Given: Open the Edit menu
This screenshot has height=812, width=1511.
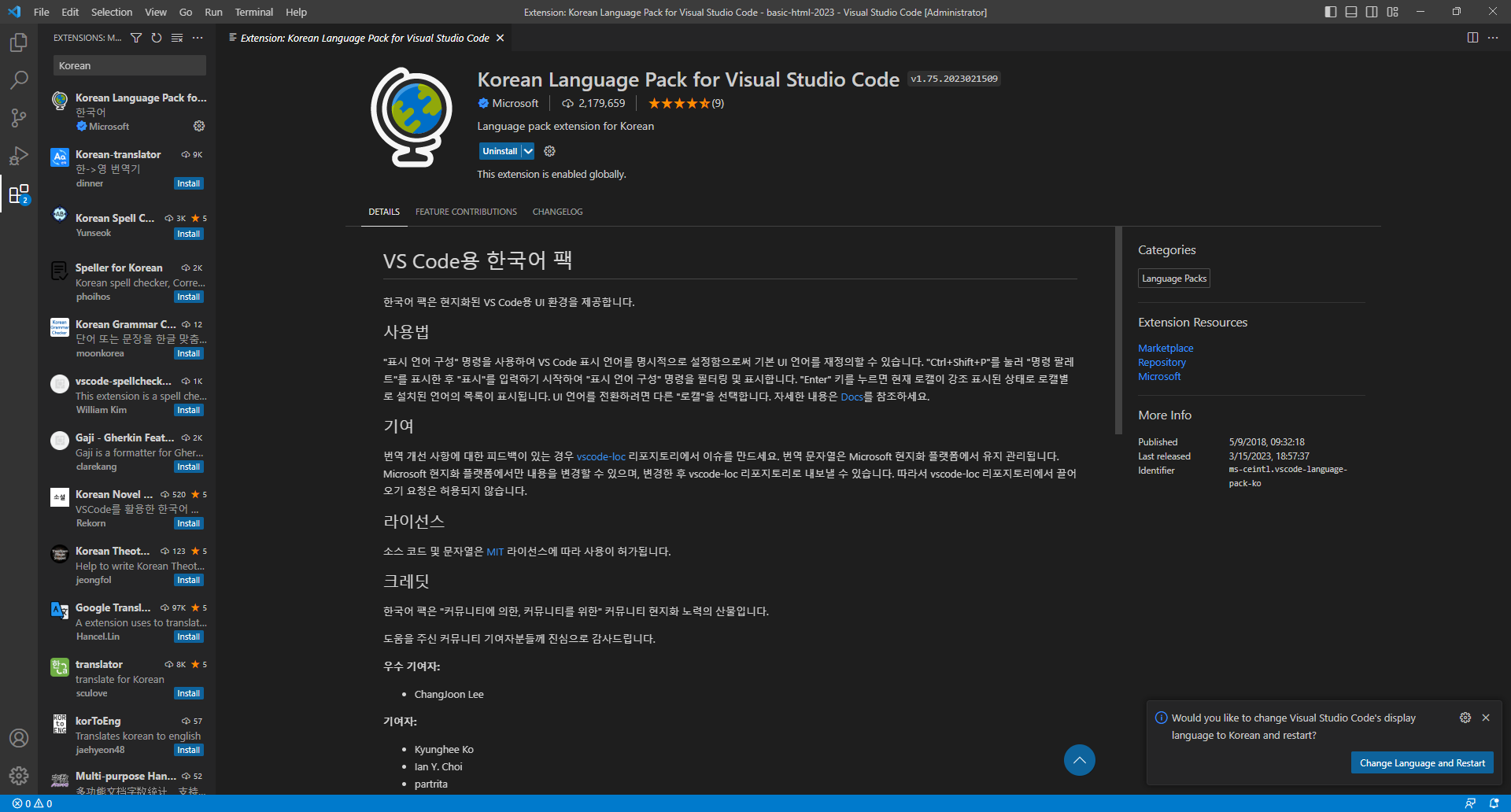Looking at the screenshot, I should (x=70, y=12).
